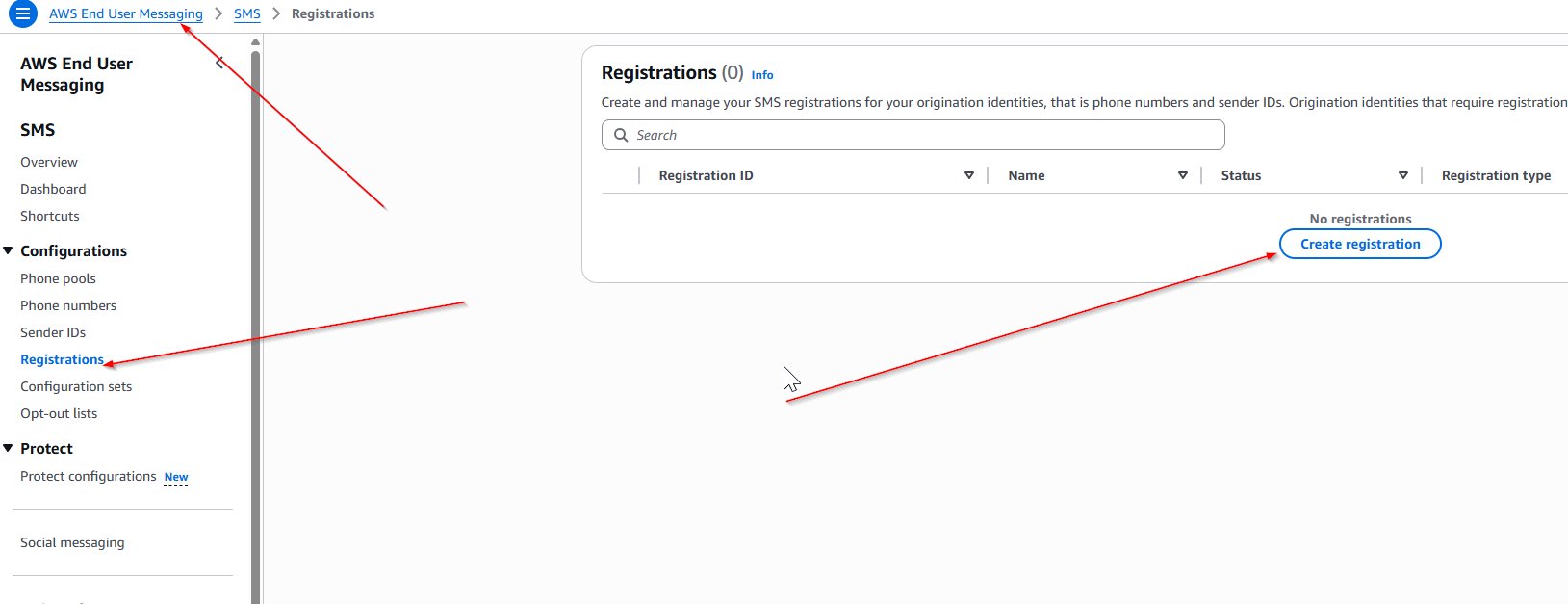The width and height of the screenshot is (1568, 604).
Task: Select Sender IDs from sidebar
Action: [53, 332]
